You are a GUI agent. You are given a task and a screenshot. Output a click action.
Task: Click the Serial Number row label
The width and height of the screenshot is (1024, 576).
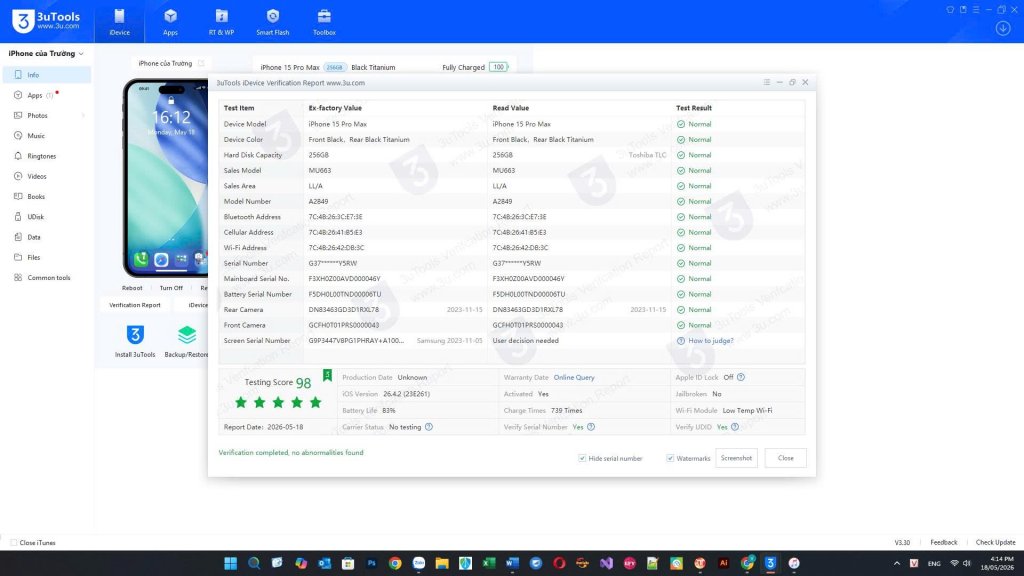pos(246,263)
